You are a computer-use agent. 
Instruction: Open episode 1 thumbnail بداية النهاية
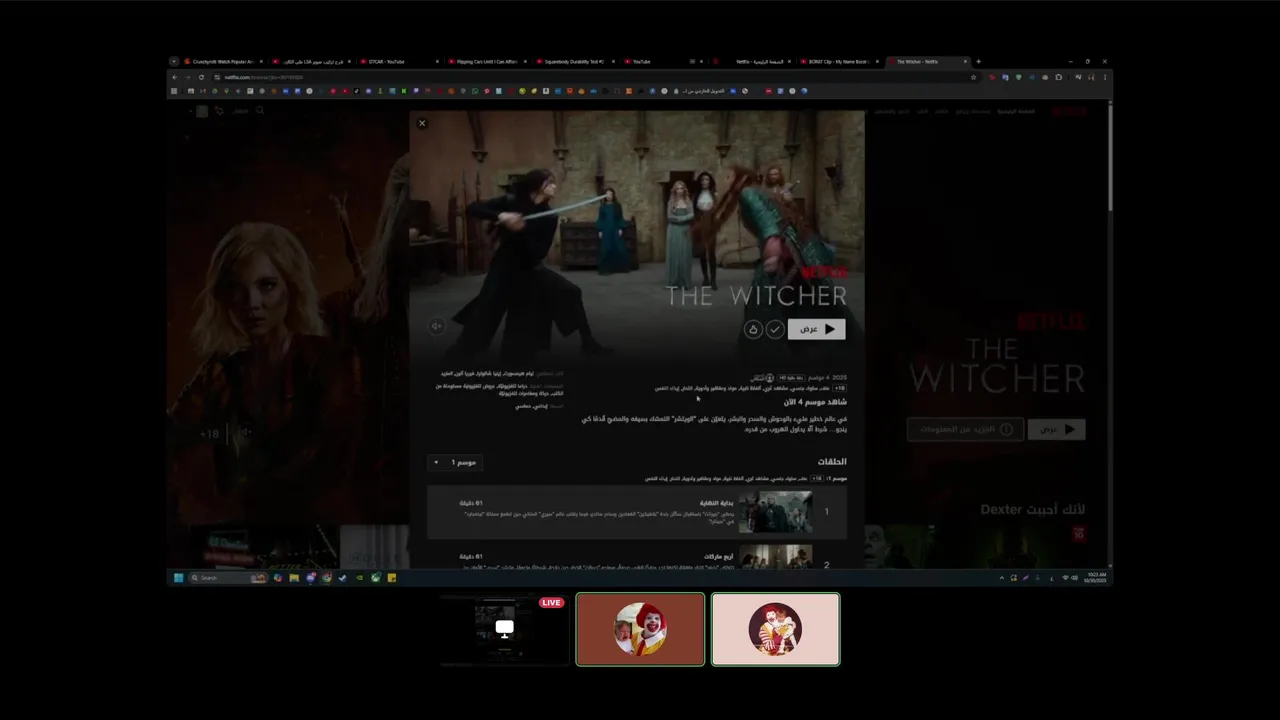click(x=776, y=511)
